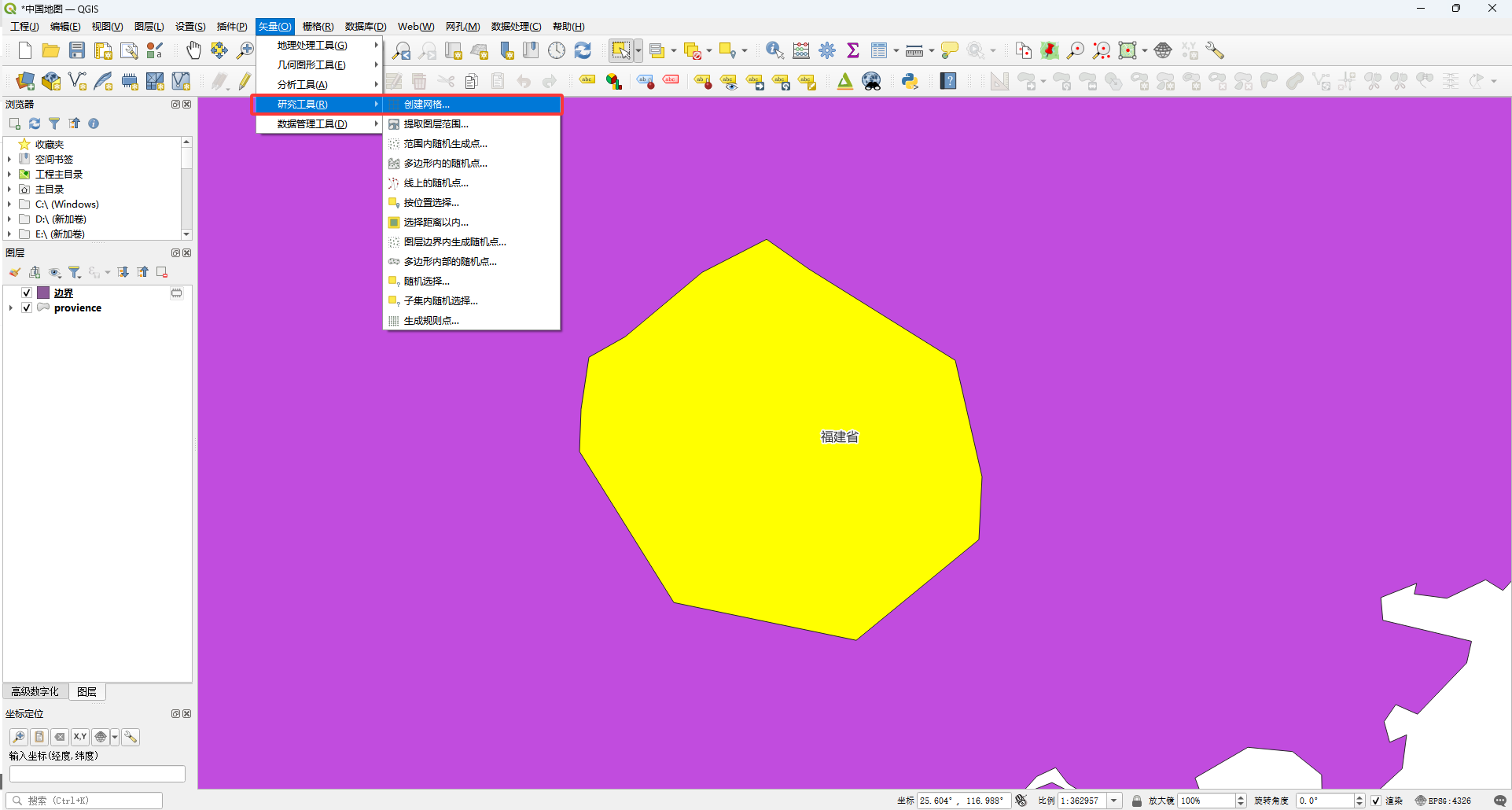Toggle visibility of provience layer
The height and width of the screenshot is (810, 1512).
27,307
